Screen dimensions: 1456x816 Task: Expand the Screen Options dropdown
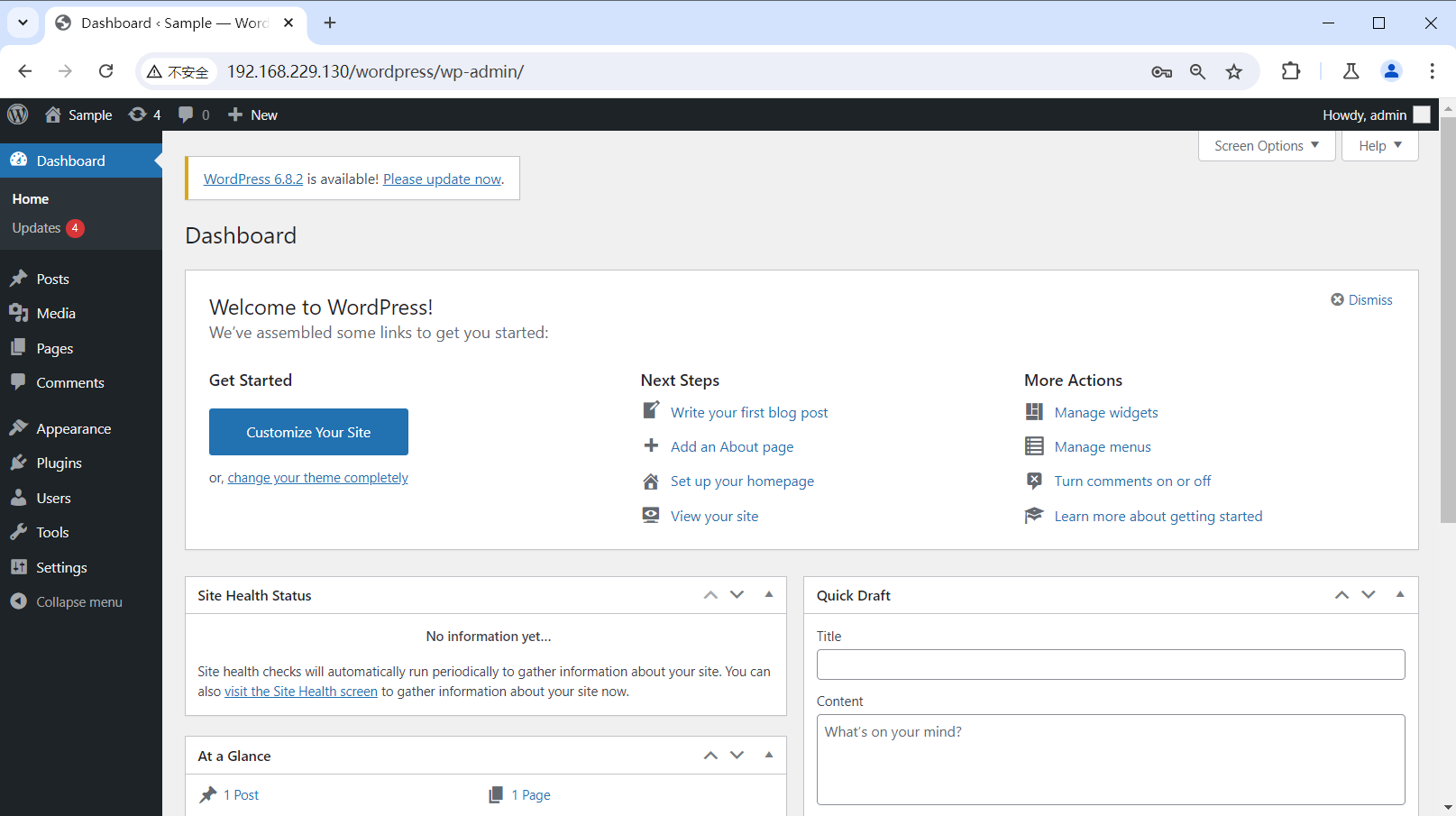[1267, 145]
